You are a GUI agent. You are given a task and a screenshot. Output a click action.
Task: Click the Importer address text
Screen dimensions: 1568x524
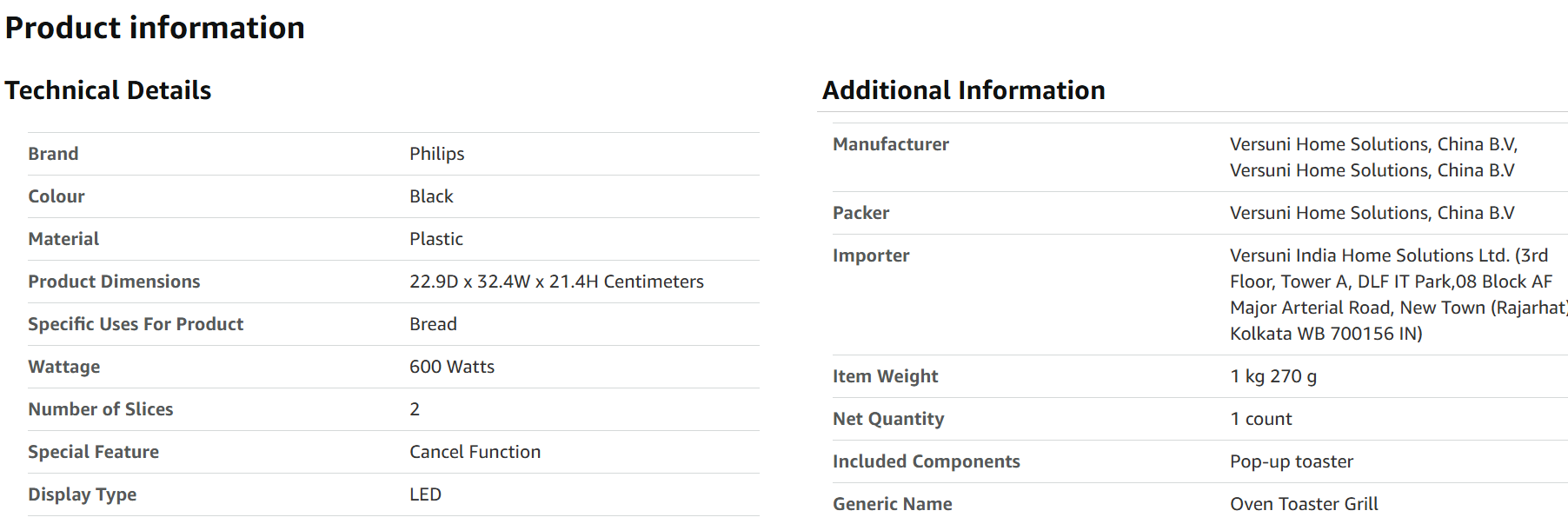coord(1399,295)
